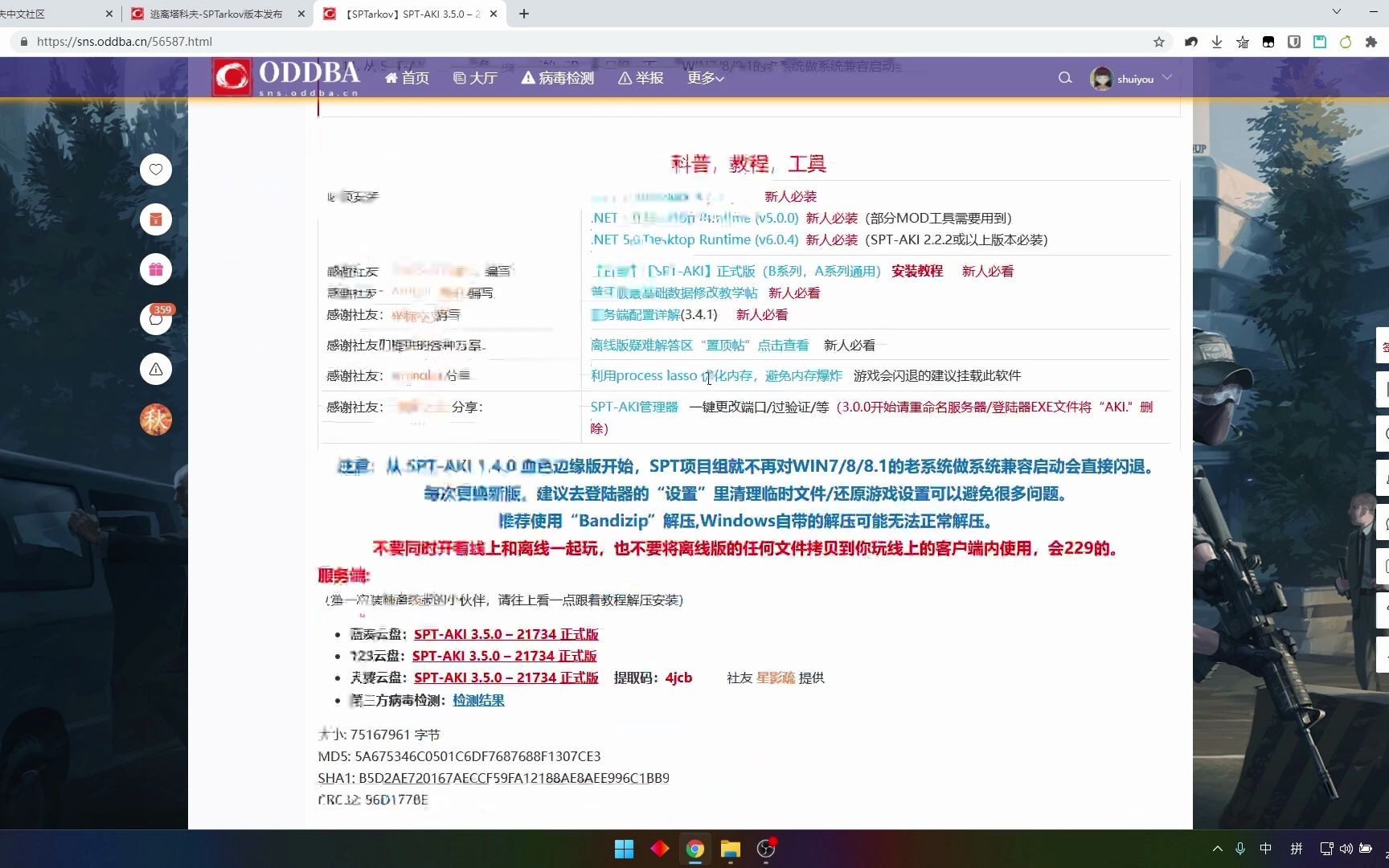Open the favorites star-list icon in toolbar
Screen dimensions: 1389x868
tap(1243, 42)
